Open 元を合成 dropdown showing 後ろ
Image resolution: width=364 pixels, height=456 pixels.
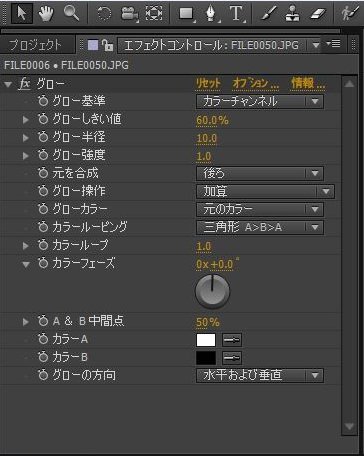pyautogui.click(x=260, y=173)
